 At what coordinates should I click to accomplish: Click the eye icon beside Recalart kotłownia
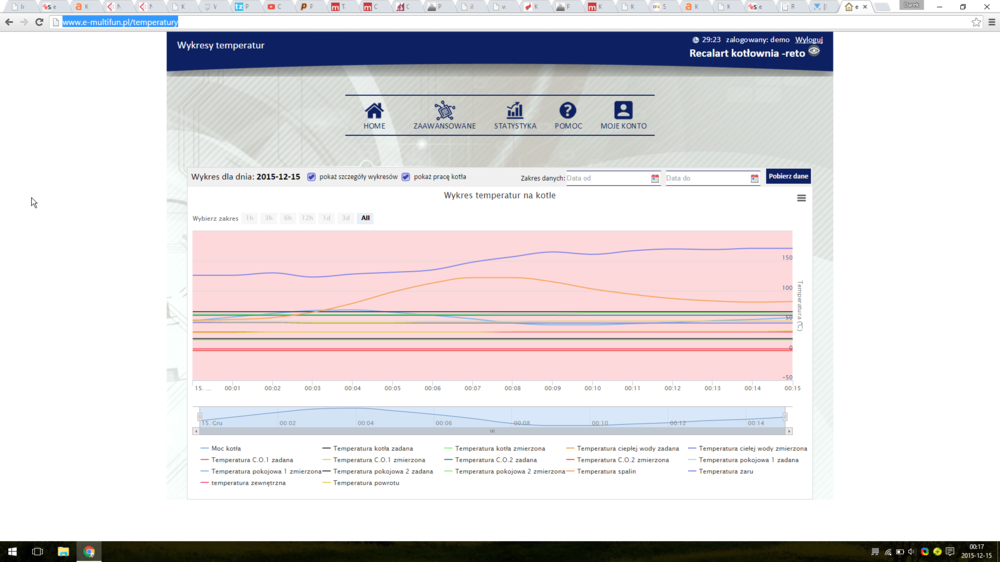814,51
